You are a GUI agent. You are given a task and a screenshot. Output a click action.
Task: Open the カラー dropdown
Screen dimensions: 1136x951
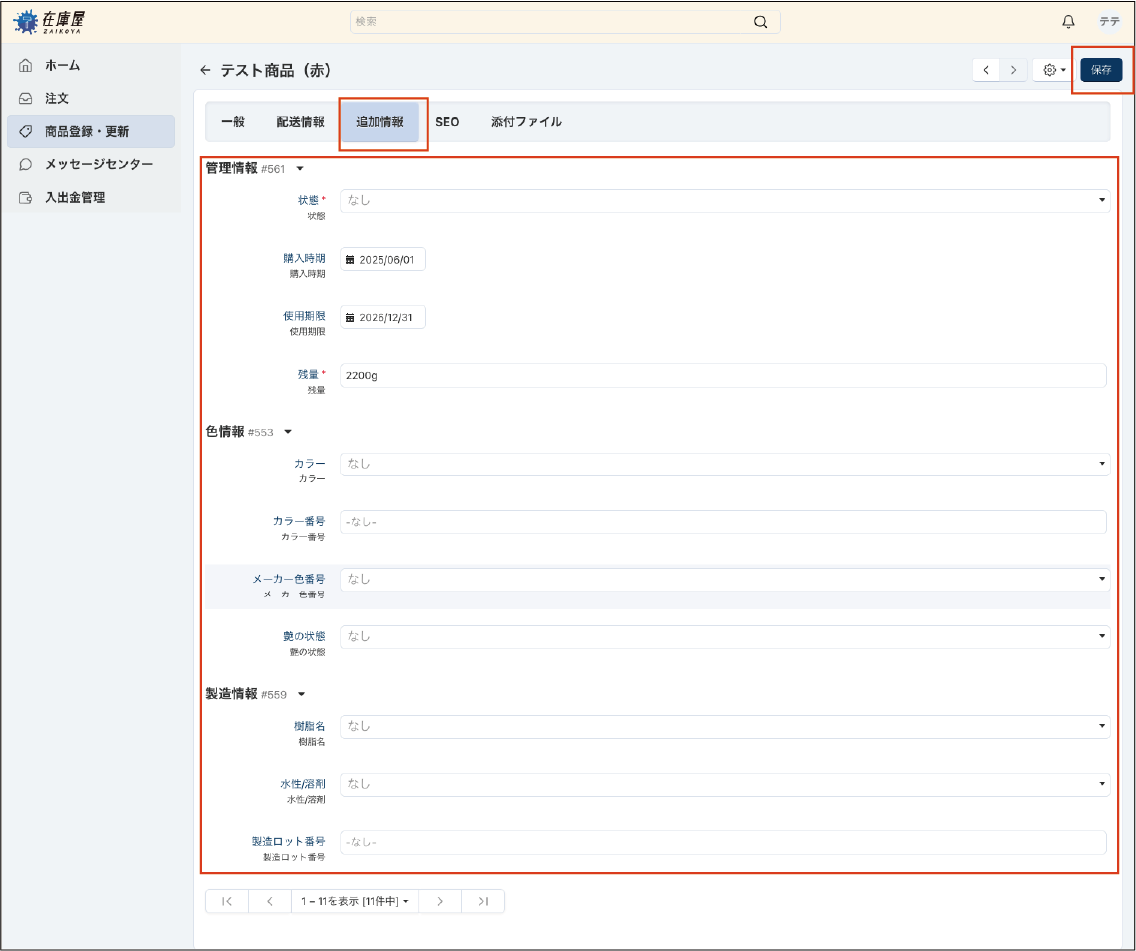click(724, 464)
